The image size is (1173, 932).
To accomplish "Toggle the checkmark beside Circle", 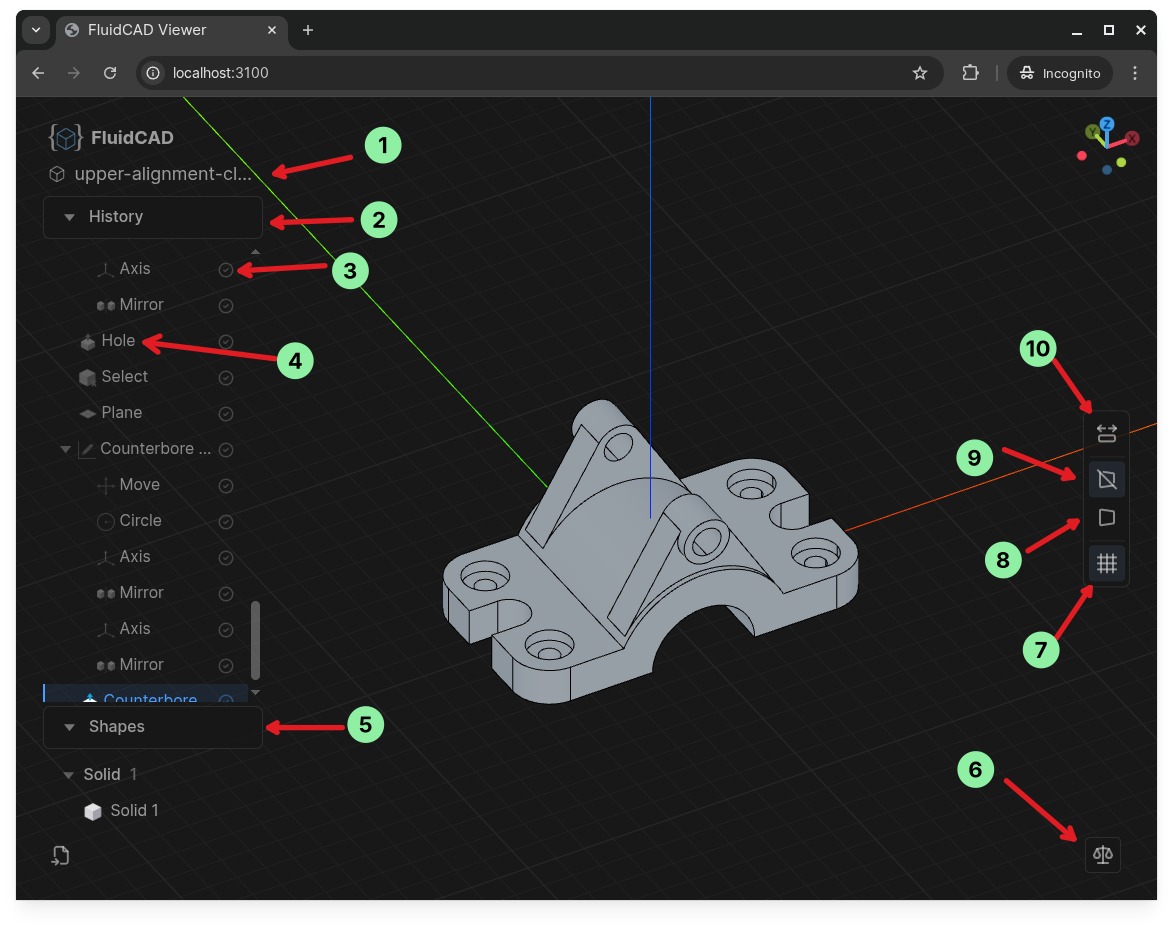I will tap(225, 521).
